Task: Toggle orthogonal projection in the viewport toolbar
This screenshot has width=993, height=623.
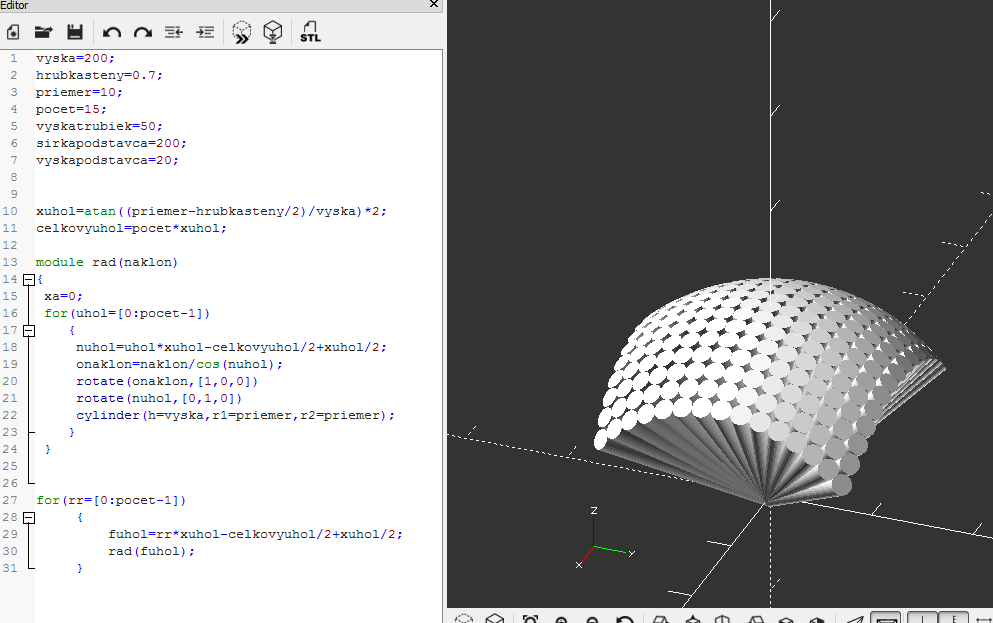Action: click(885, 618)
